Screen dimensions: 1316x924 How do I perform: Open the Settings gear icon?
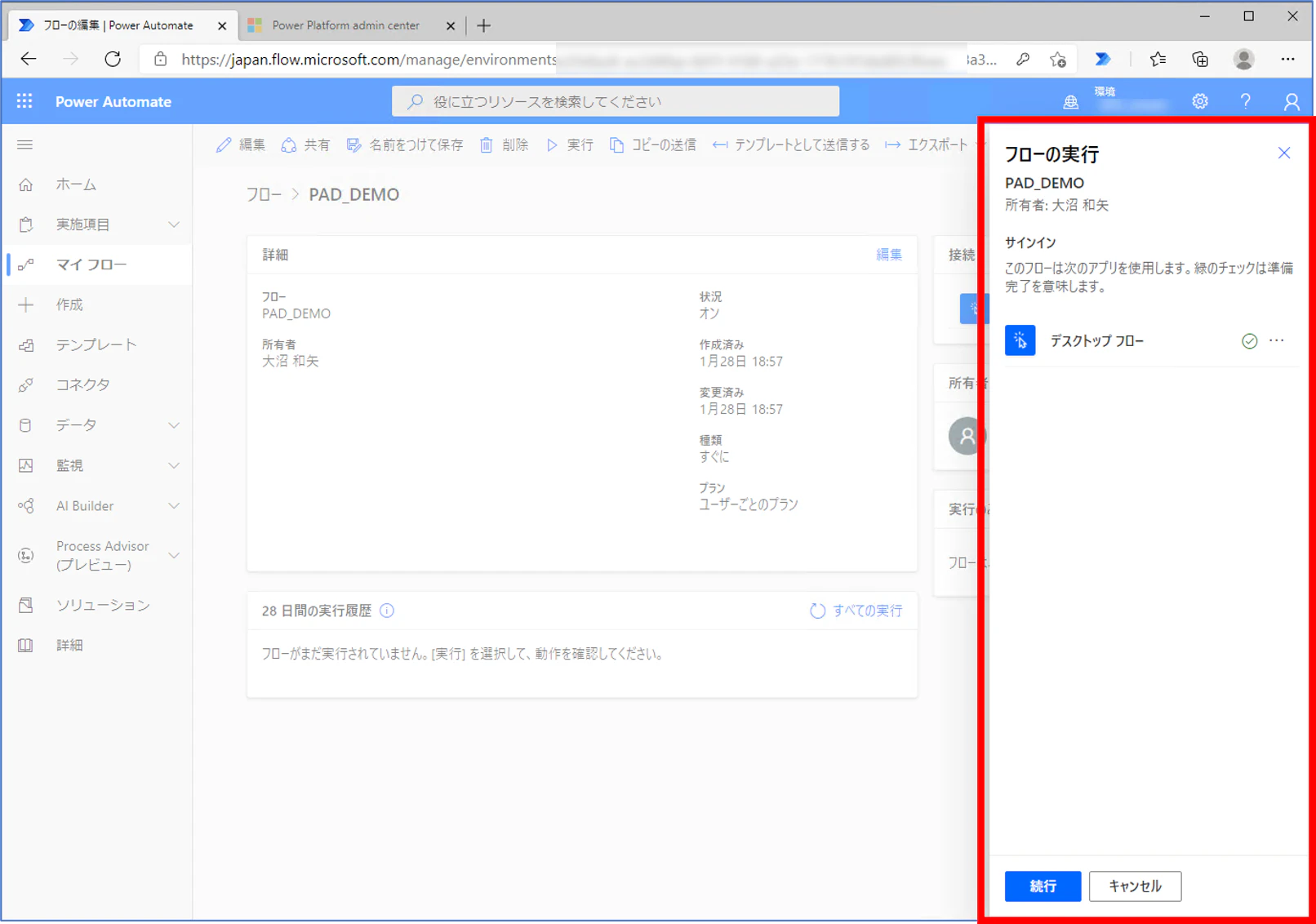(1199, 101)
